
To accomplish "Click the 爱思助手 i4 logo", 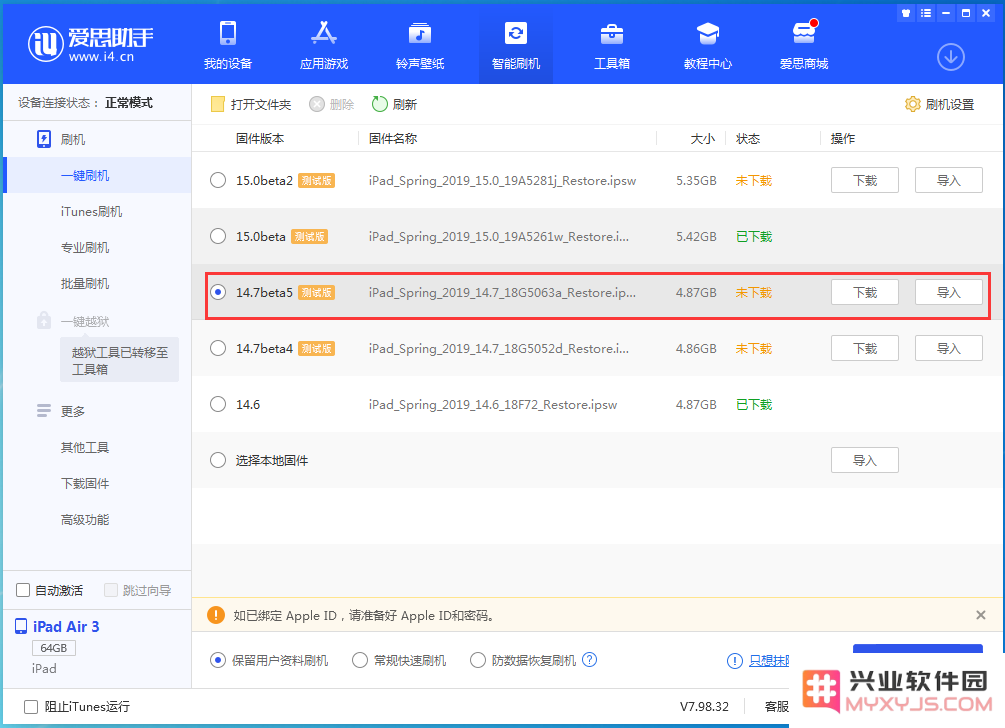I will [90, 44].
